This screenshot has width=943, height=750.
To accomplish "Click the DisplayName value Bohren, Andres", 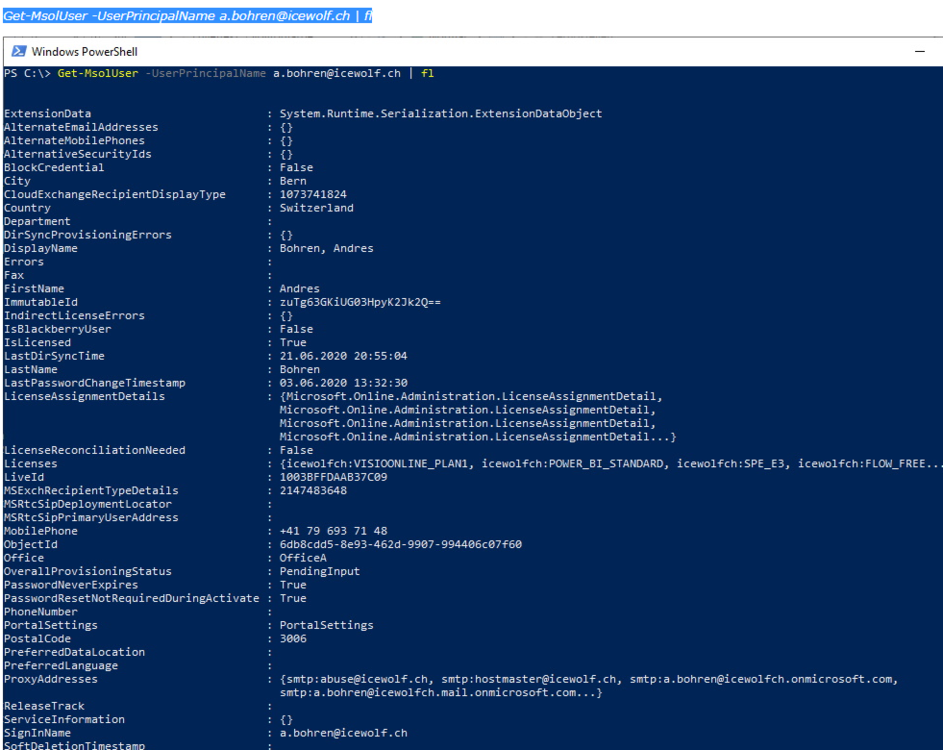I will point(326,248).
